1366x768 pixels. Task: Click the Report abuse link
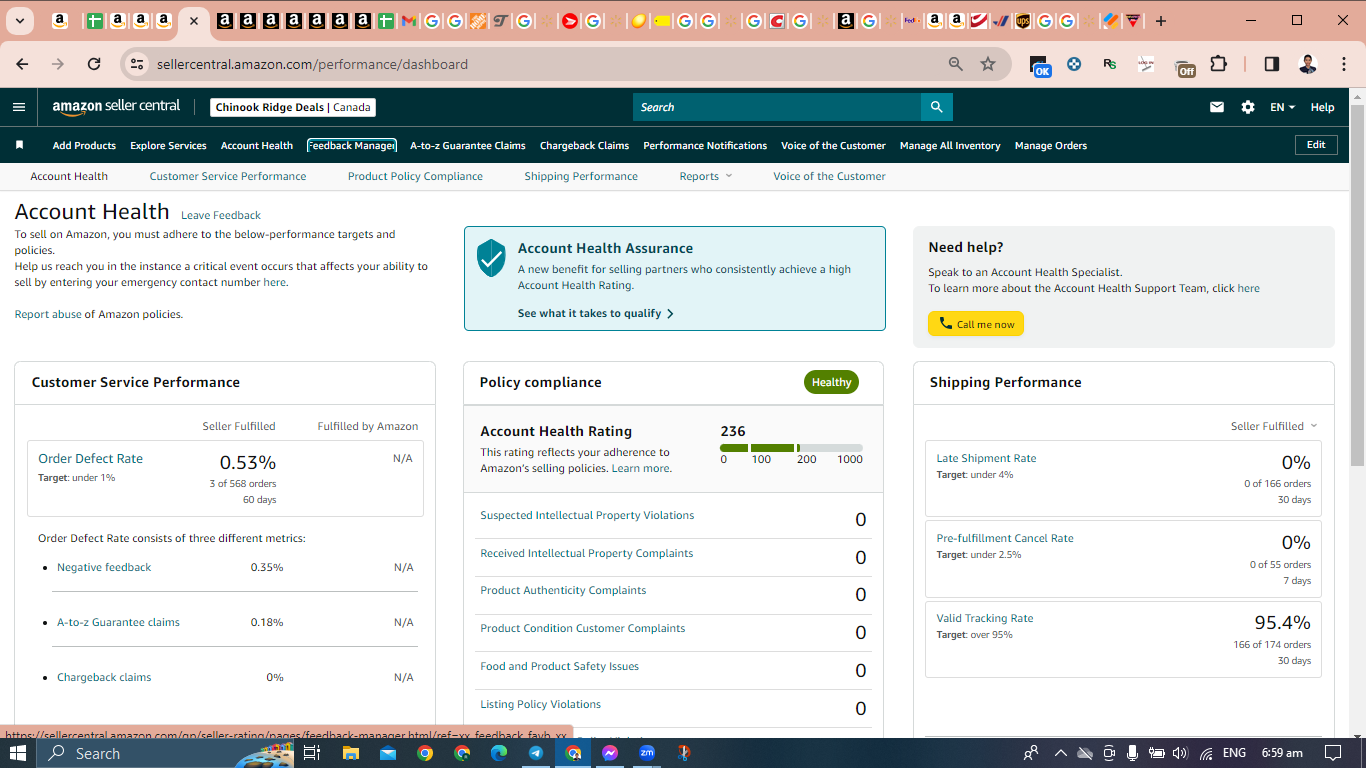pyautogui.click(x=48, y=314)
